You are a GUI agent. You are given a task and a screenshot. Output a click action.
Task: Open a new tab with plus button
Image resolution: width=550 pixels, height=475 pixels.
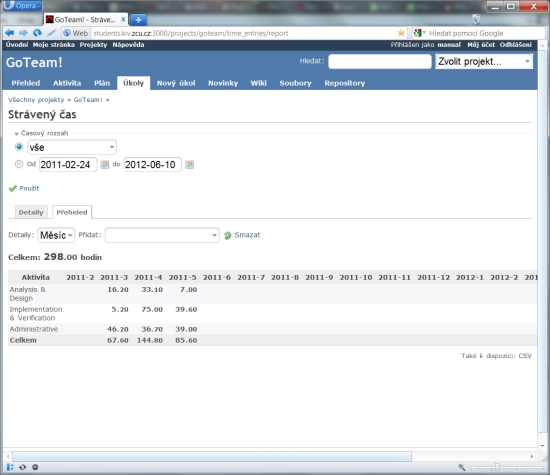pyautogui.click(x=139, y=20)
